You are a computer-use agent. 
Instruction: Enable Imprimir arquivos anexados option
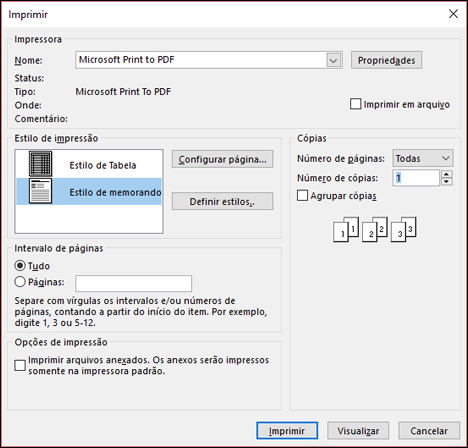[x=20, y=365]
